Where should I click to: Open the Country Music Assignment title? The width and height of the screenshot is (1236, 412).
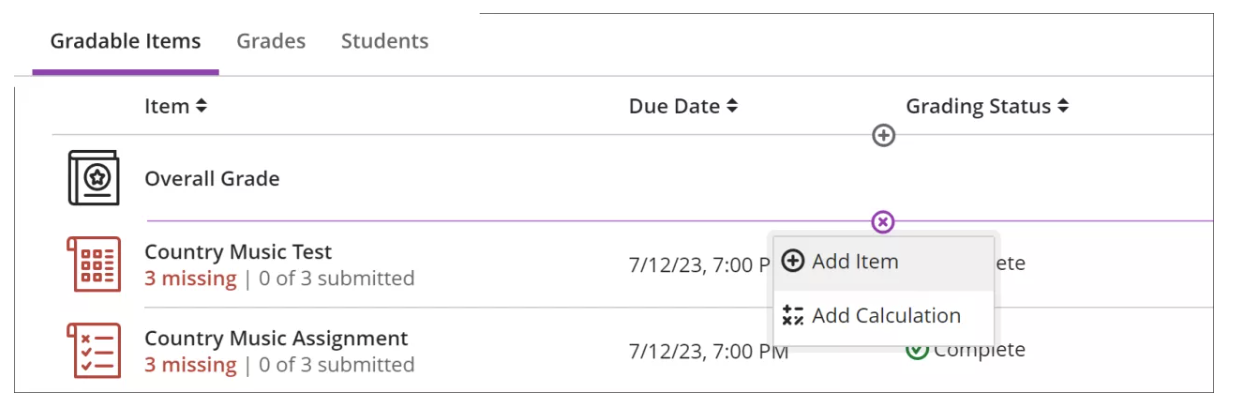point(276,338)
